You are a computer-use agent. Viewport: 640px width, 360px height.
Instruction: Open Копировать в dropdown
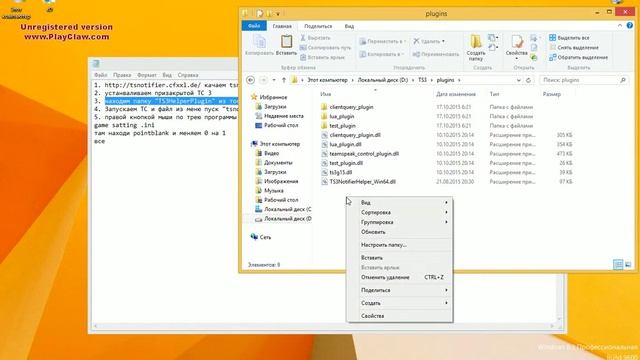(x=382, y=54)
